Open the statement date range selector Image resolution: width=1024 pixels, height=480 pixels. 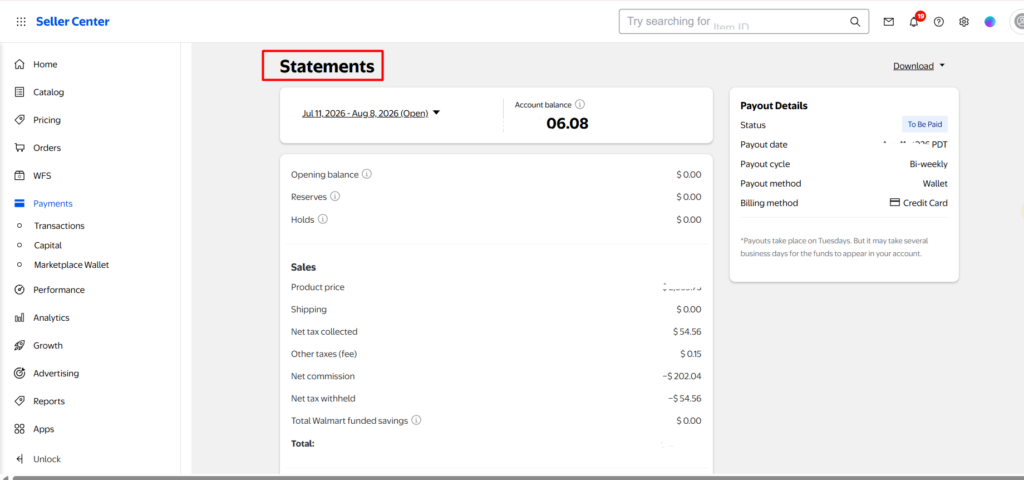pos(371,113)
